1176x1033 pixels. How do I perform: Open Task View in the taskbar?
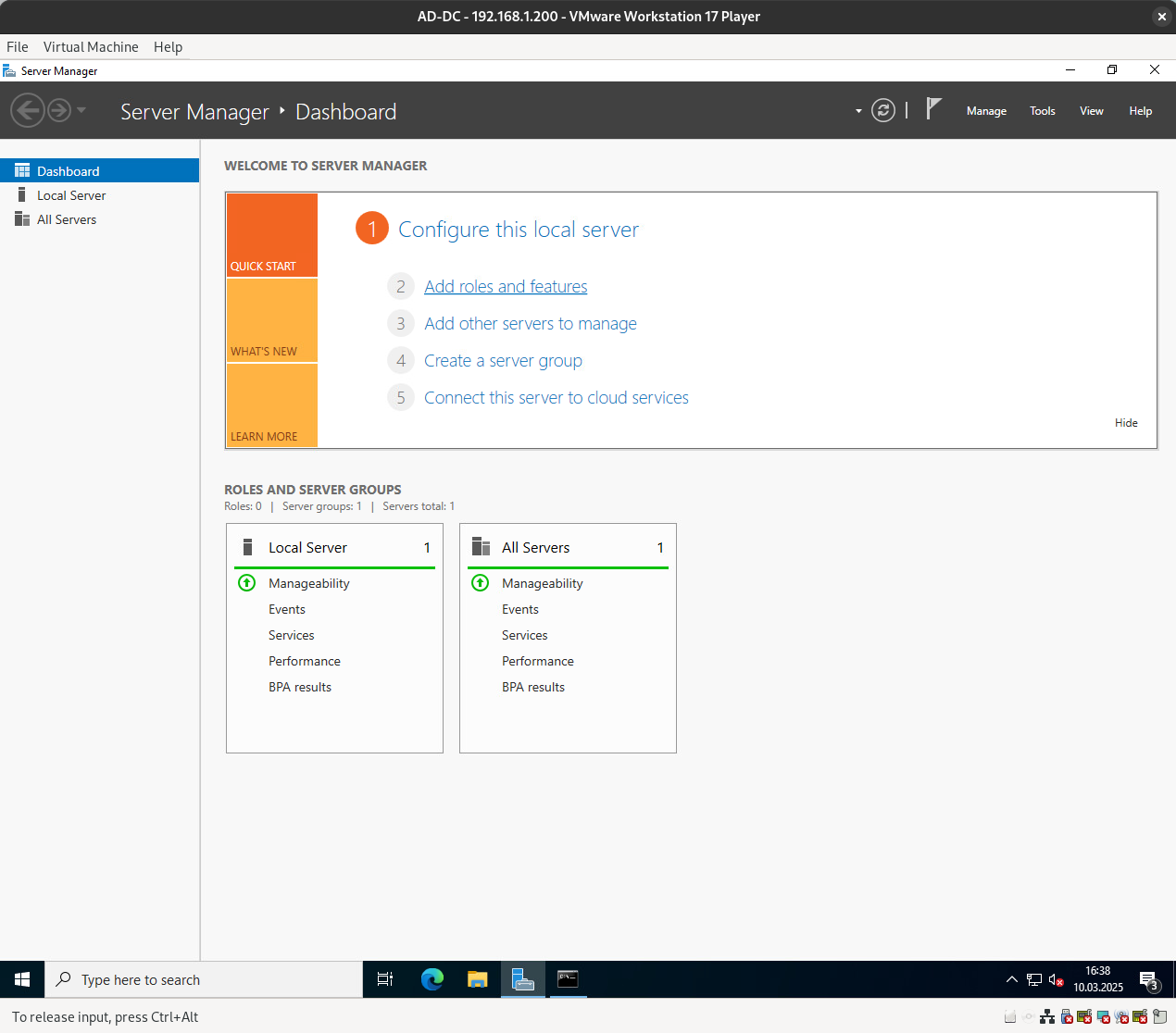[x=385, y=979]
